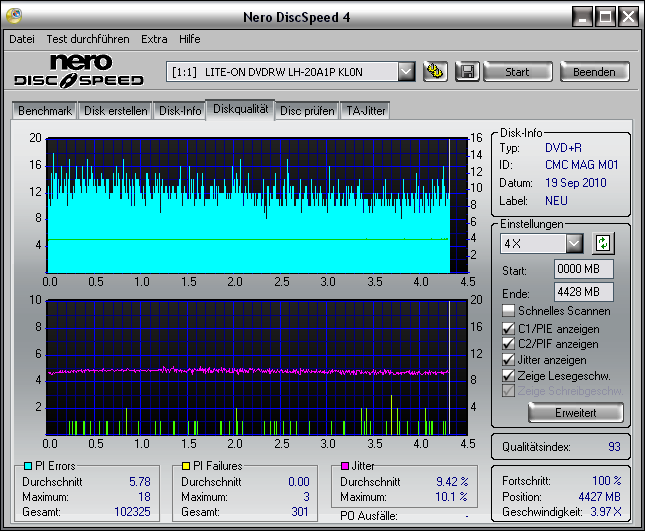Click the upper PI Errors graph

tap(257, 205)
